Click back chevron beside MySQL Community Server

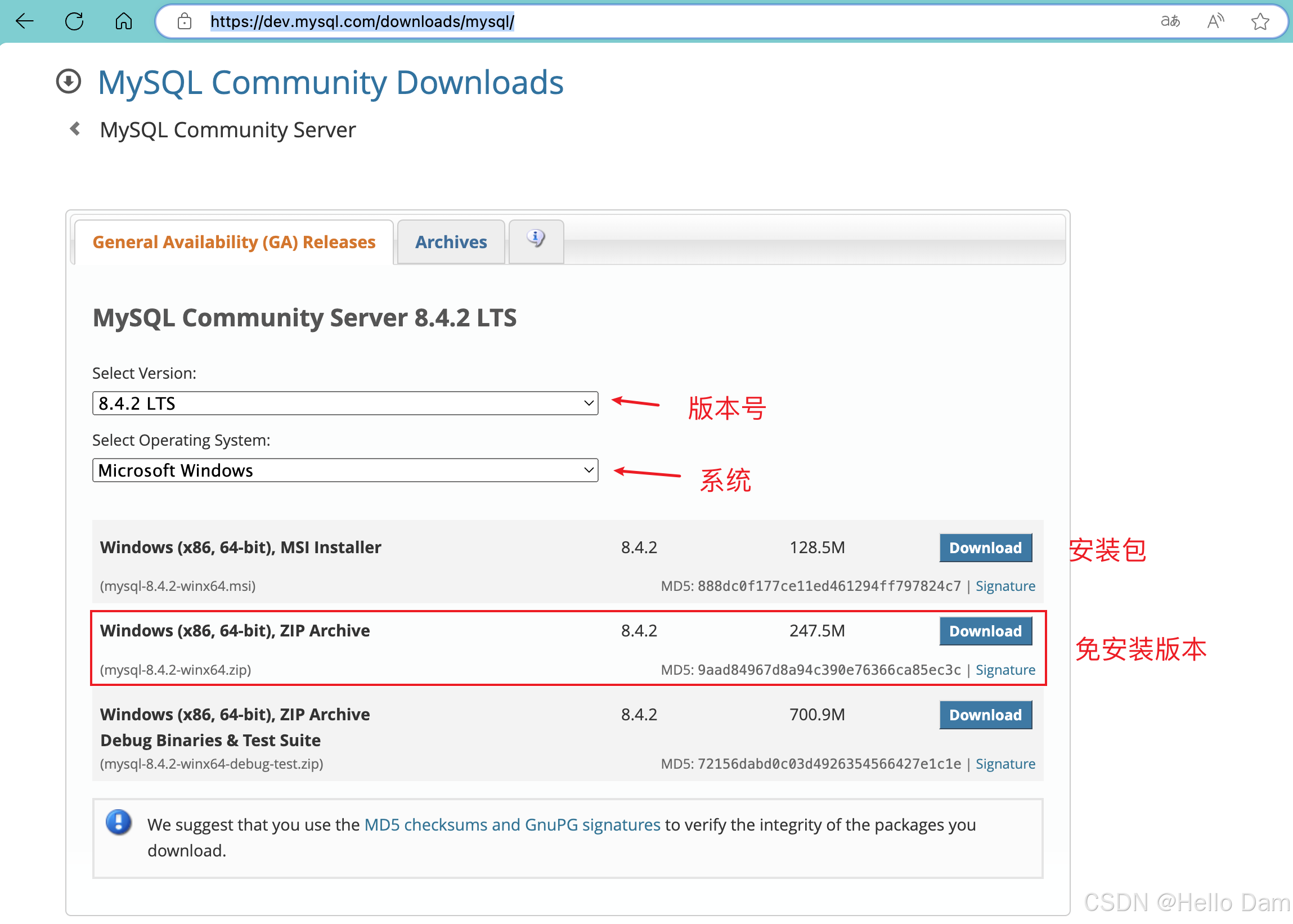click(74, 129)
